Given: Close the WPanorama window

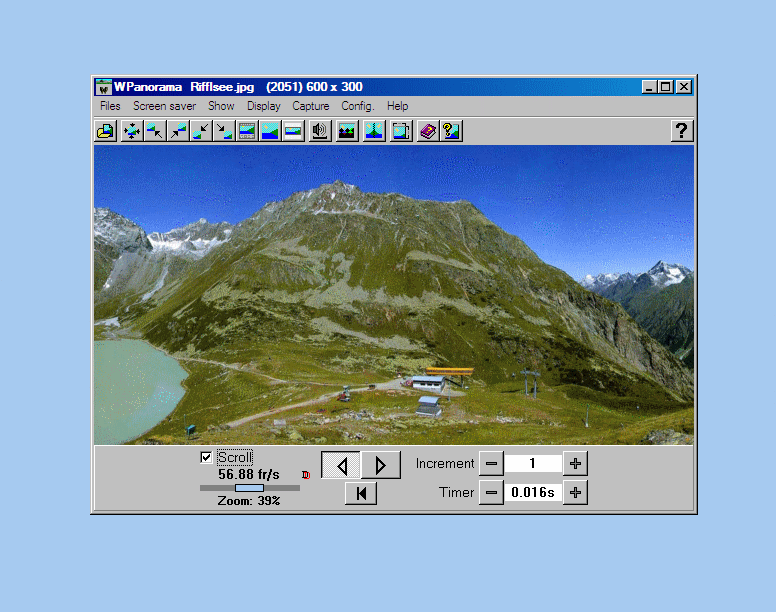Looking at the screenshot, I should point(684,87).
